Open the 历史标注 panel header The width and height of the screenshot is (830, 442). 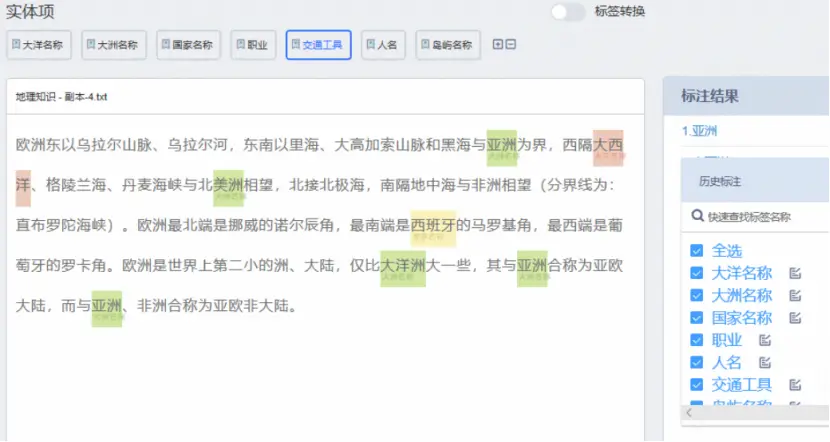point(755,181)
